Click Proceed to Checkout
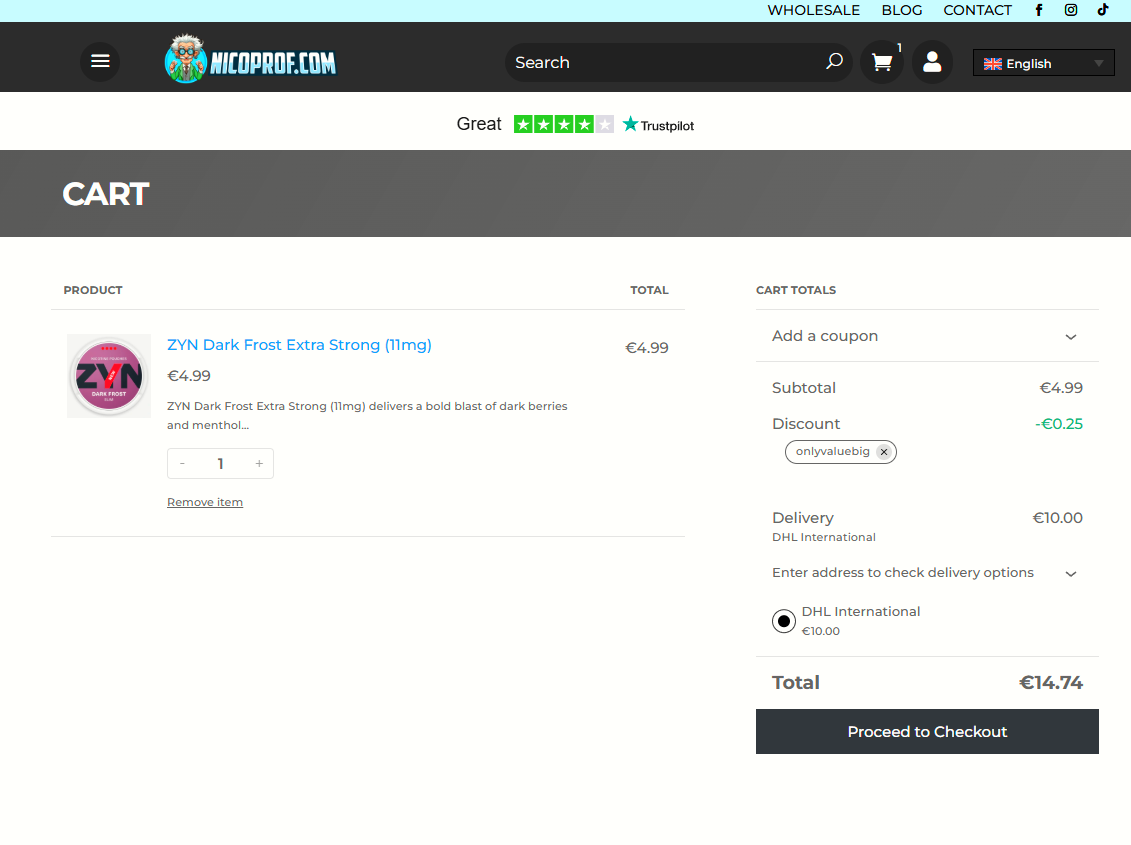This screenshot has width=1131, height=845. [x=927, y=732]
